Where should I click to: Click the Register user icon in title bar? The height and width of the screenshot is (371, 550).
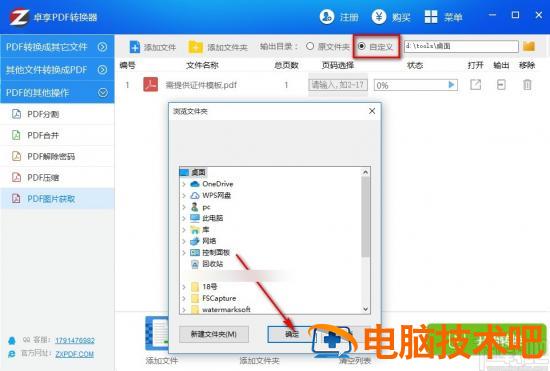[327, 16]
